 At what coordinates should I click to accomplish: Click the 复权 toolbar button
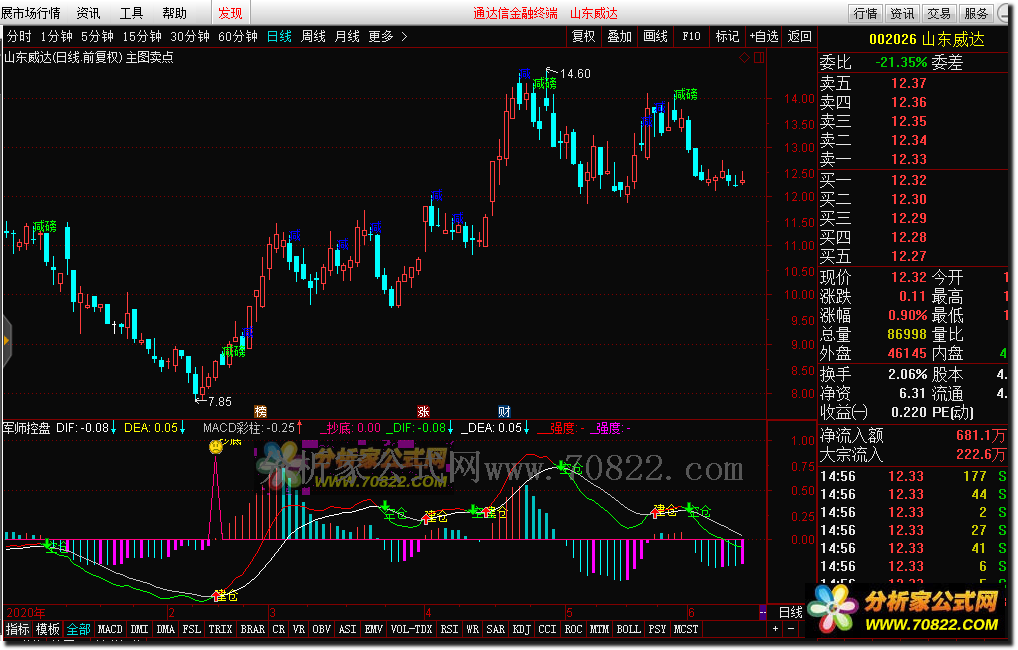(x=583, y=36)
